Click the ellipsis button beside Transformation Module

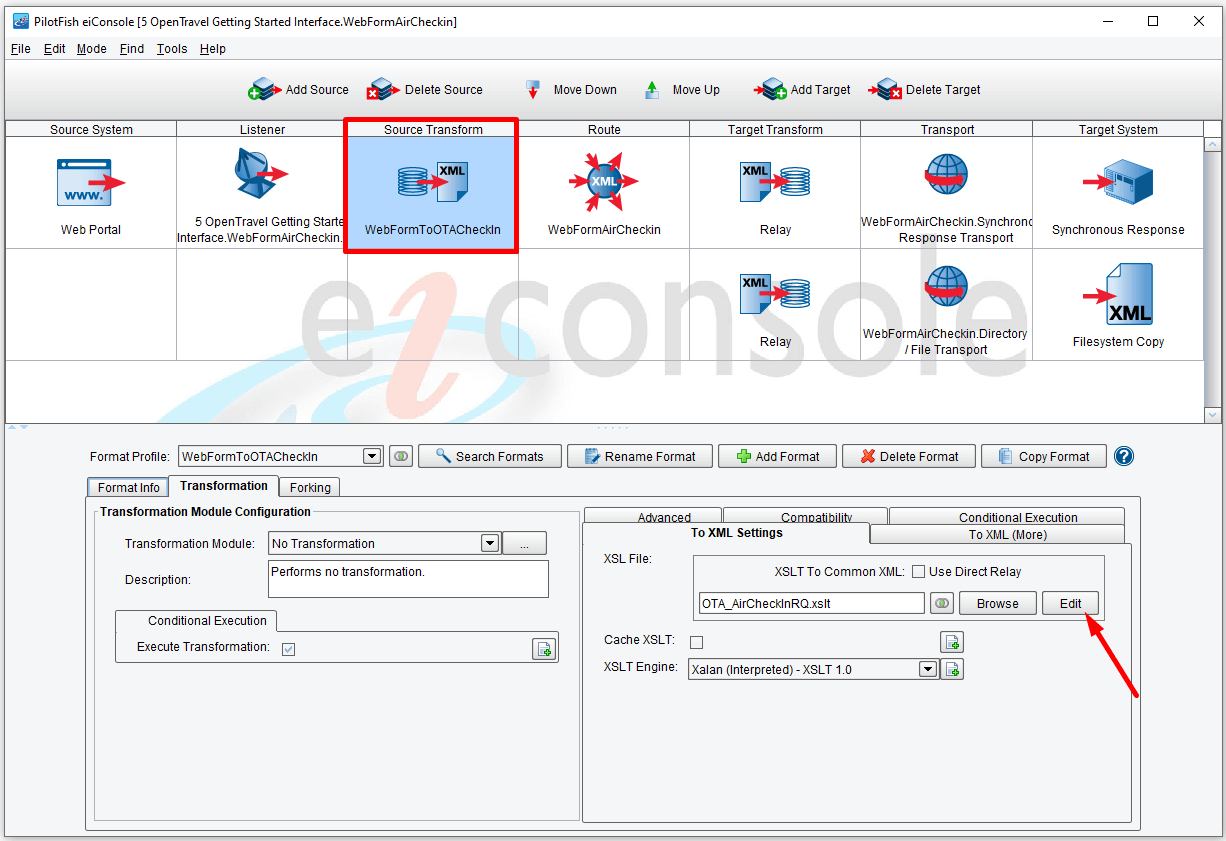tap(524, 543)
